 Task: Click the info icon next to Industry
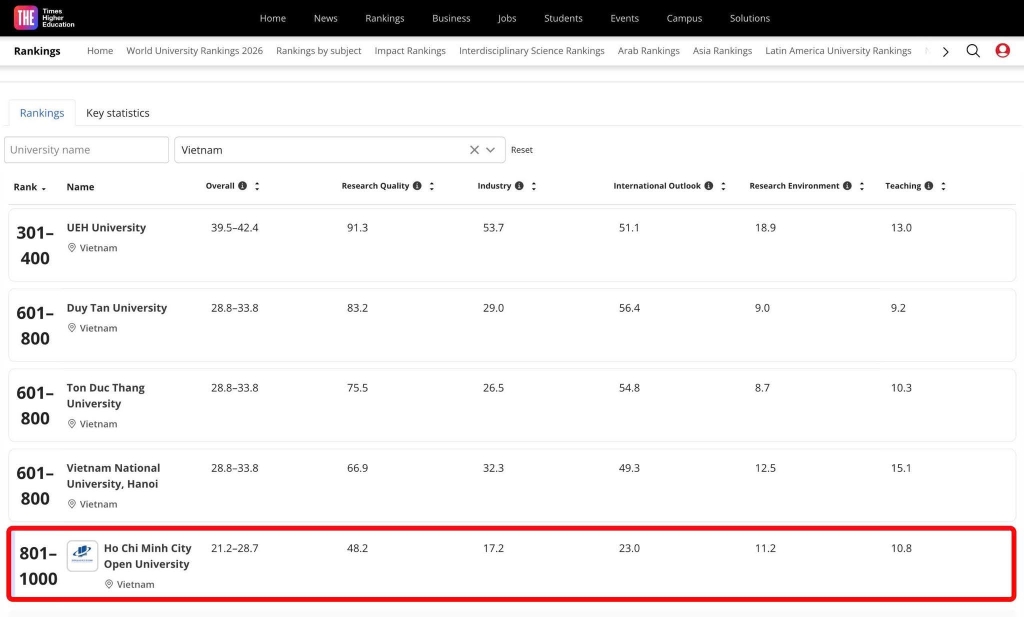pos(519,186)
